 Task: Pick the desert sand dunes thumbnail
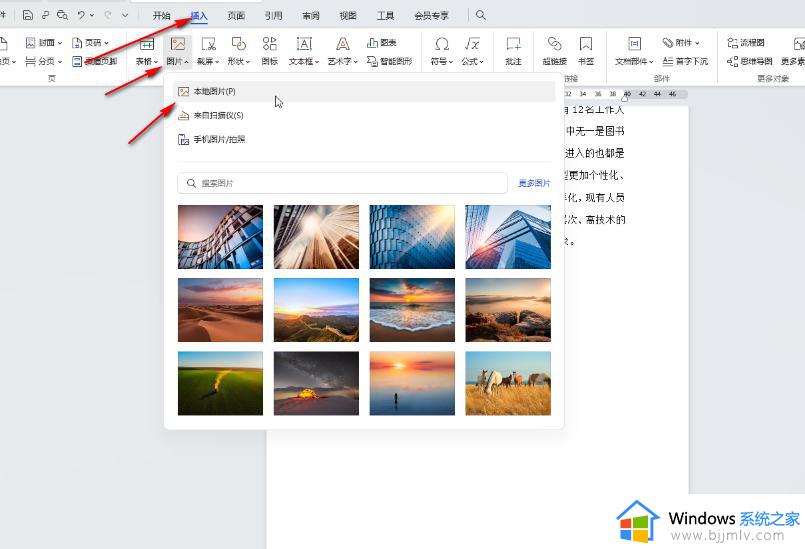click(x=220, y=310)
